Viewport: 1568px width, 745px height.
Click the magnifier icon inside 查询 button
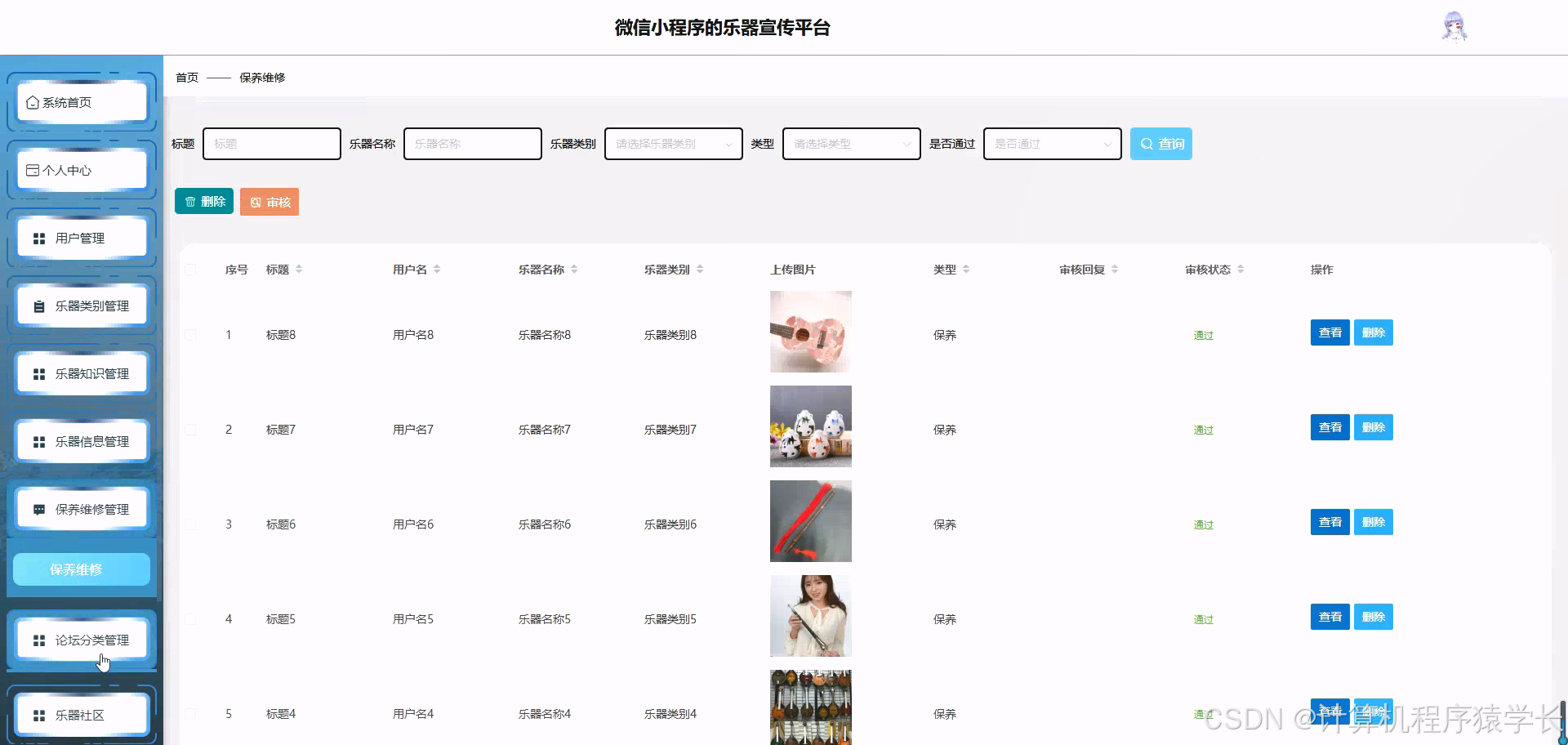click(x=1147, y=143)
